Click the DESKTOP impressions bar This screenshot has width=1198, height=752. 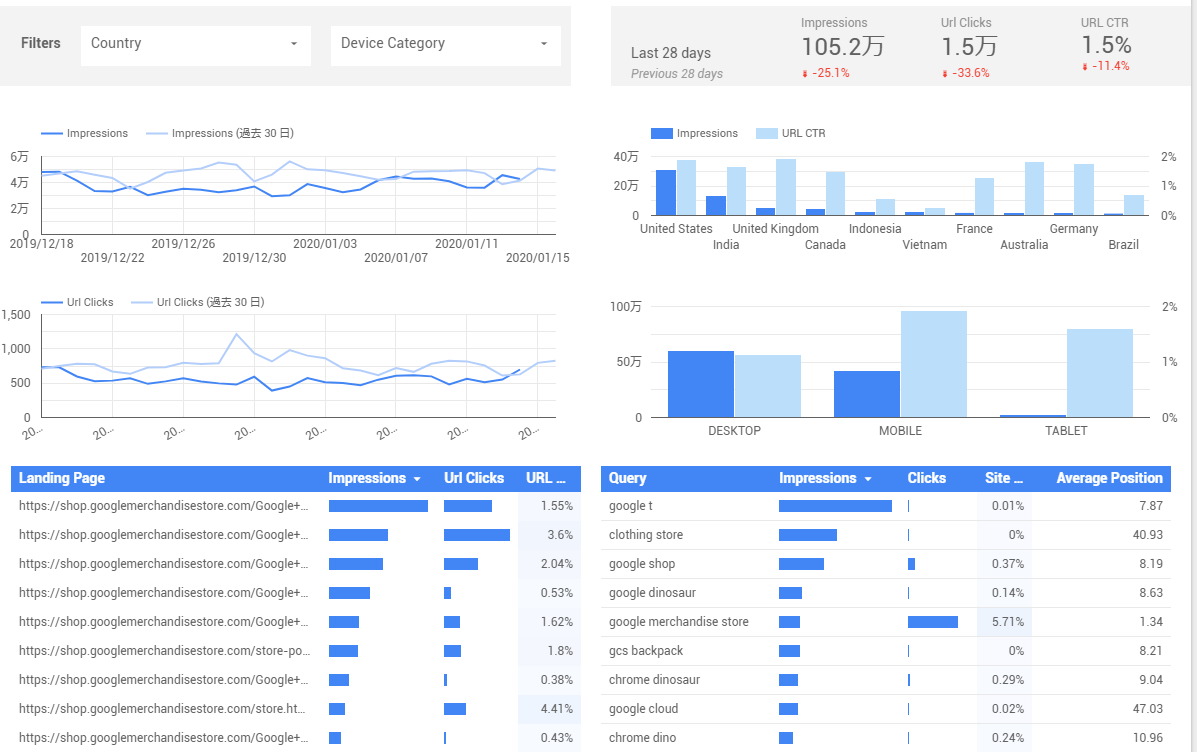click(701, 384)
